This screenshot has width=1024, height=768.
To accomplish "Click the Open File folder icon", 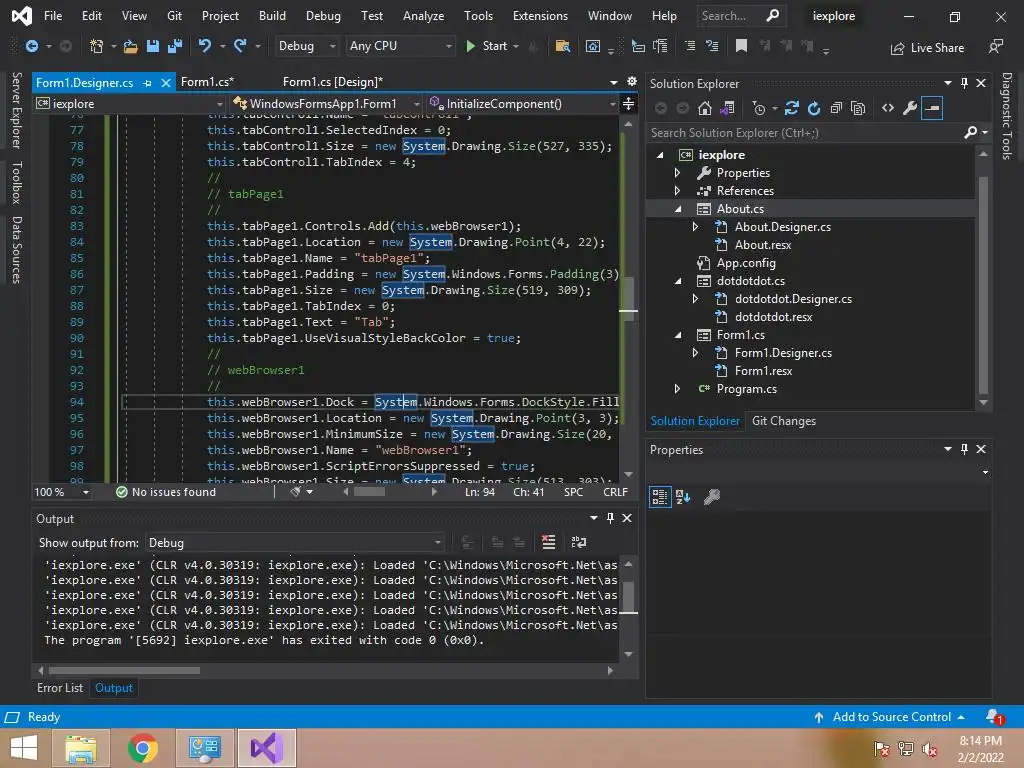I will pyautogui.click(x=131, y=46).
